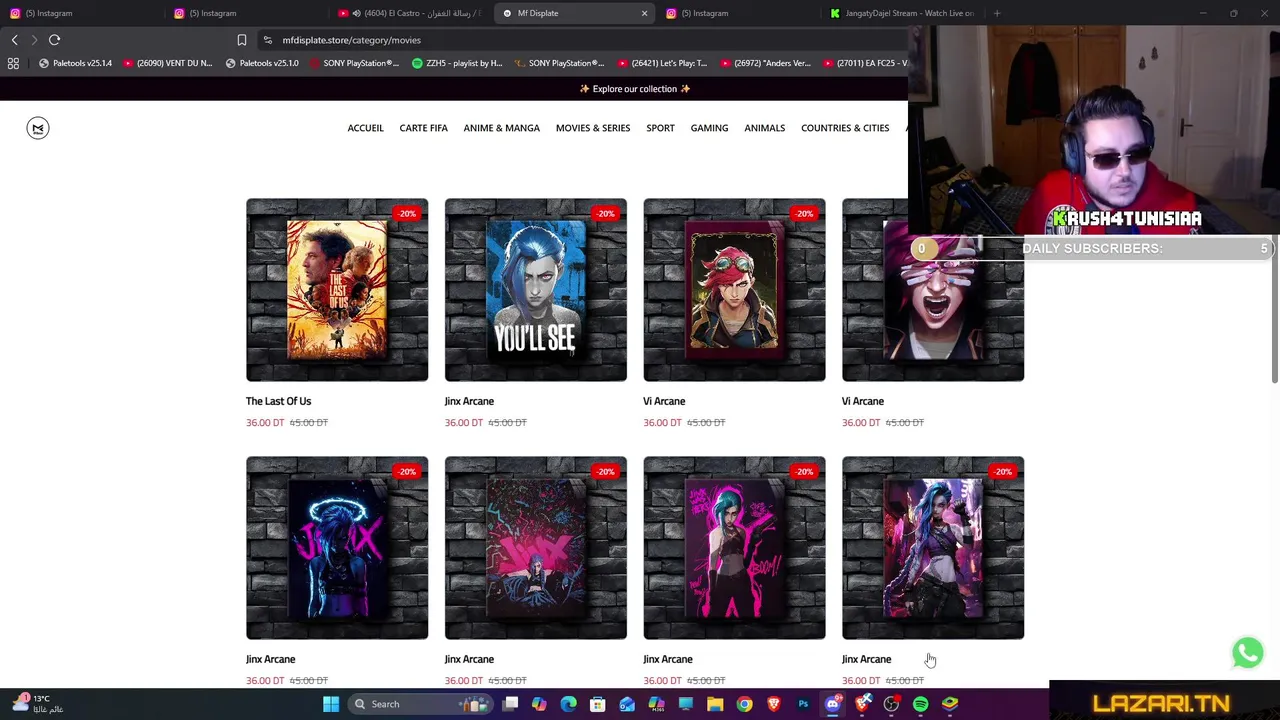Open Spotify from the taskbar
Screen dimensions: 1280x720
(920, 704)
